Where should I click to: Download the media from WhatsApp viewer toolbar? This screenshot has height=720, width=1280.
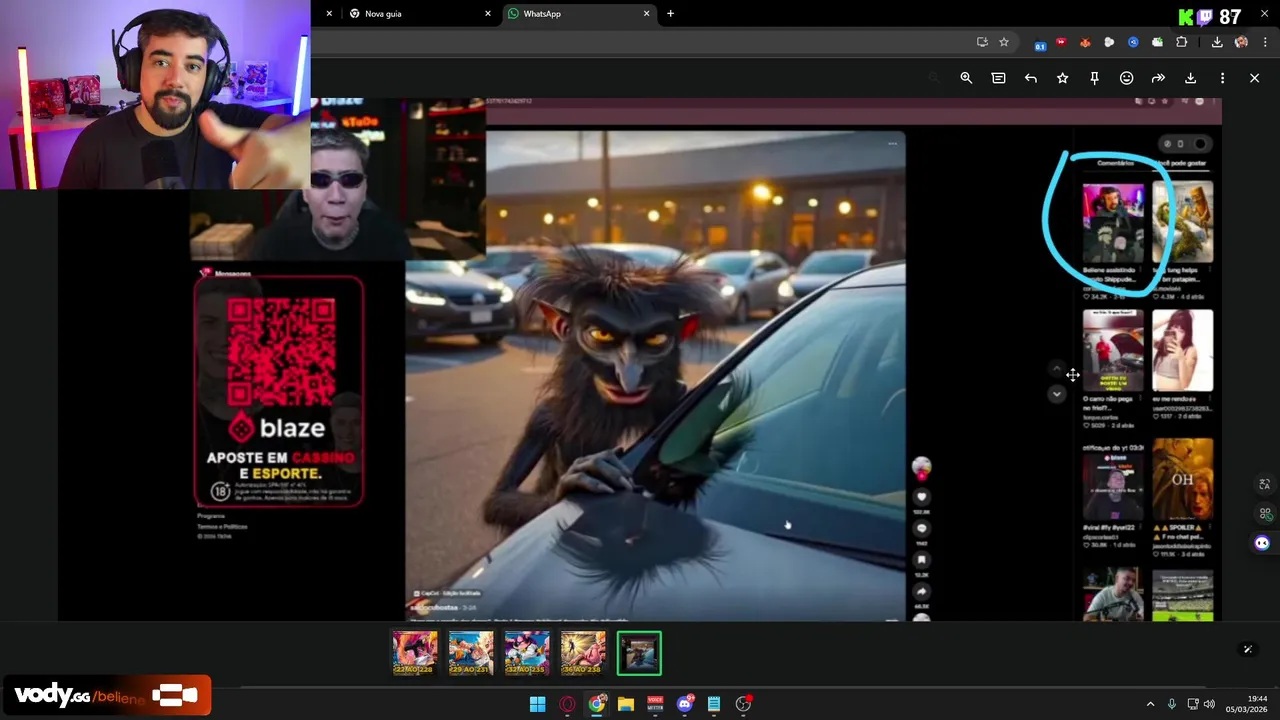(x=1190, y=78)
